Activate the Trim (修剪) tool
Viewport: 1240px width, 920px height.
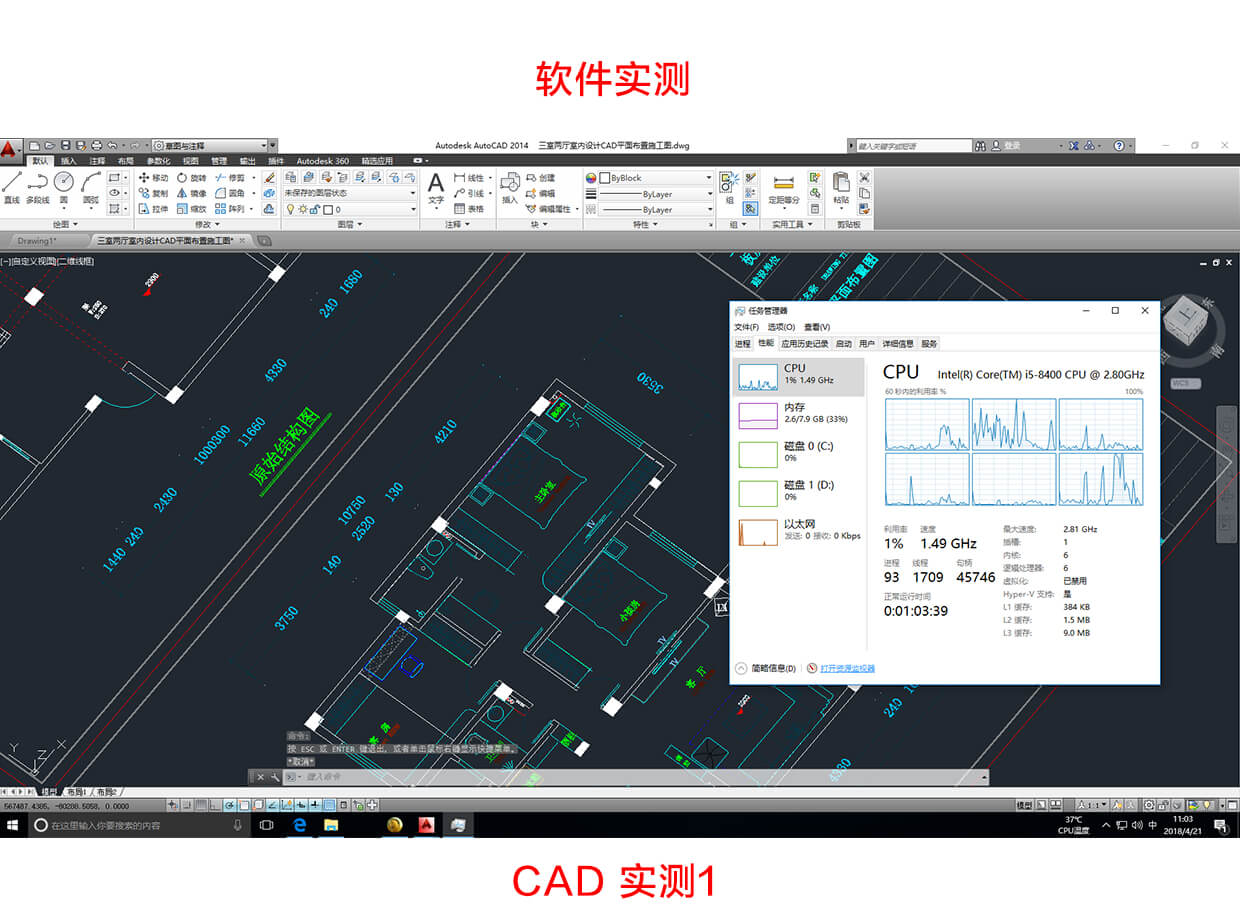point(230,178)
